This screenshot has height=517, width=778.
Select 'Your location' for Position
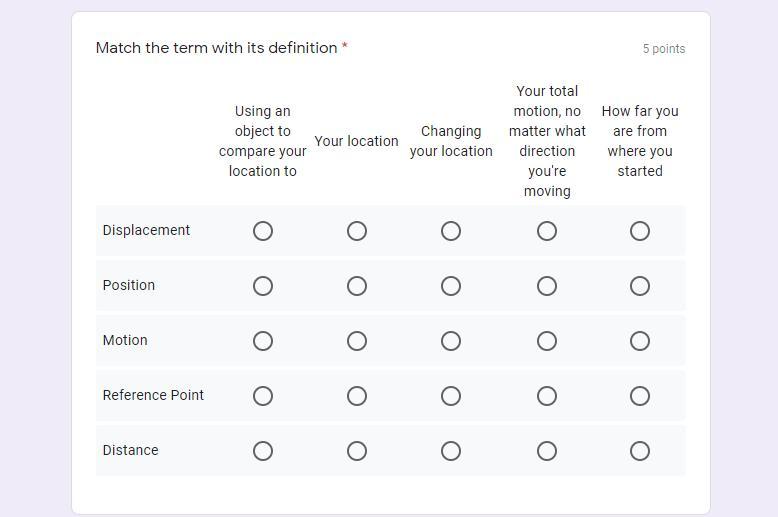(357, 286)
